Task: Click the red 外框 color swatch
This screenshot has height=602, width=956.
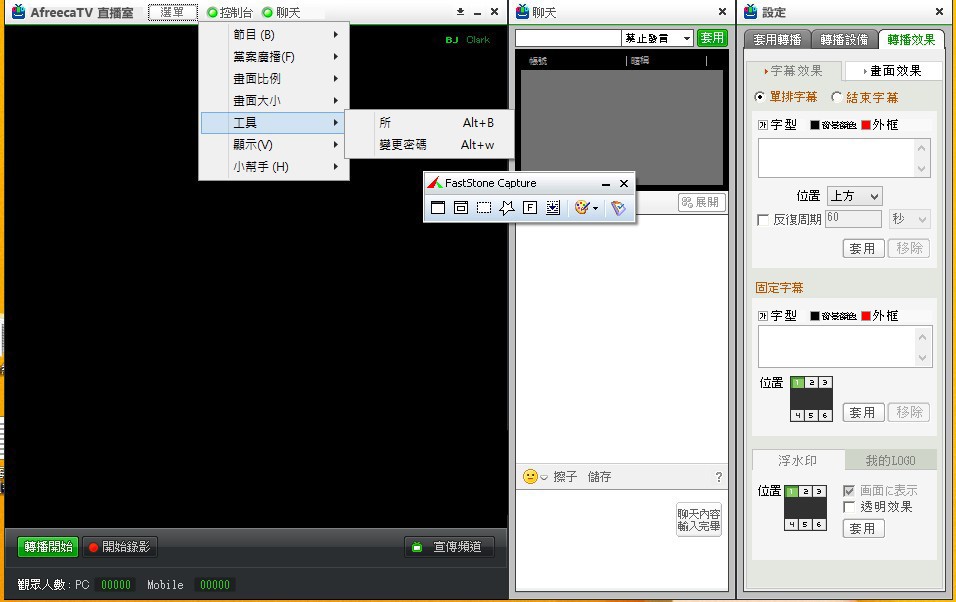Action: [866, 125]
